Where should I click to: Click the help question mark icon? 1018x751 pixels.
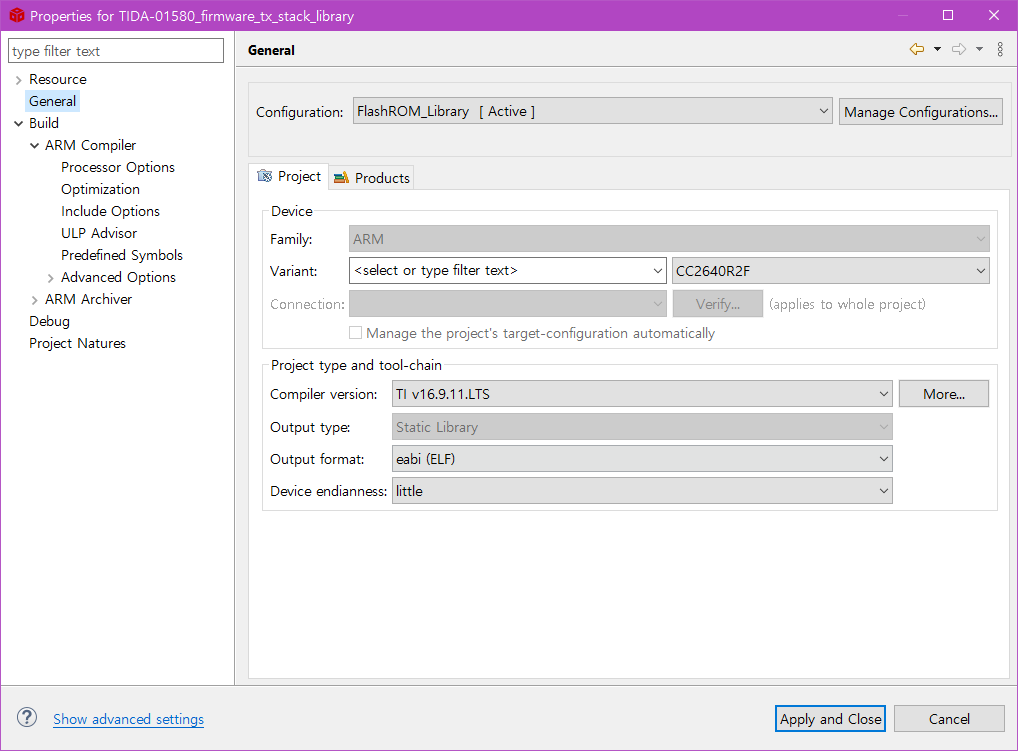[27, 718]
